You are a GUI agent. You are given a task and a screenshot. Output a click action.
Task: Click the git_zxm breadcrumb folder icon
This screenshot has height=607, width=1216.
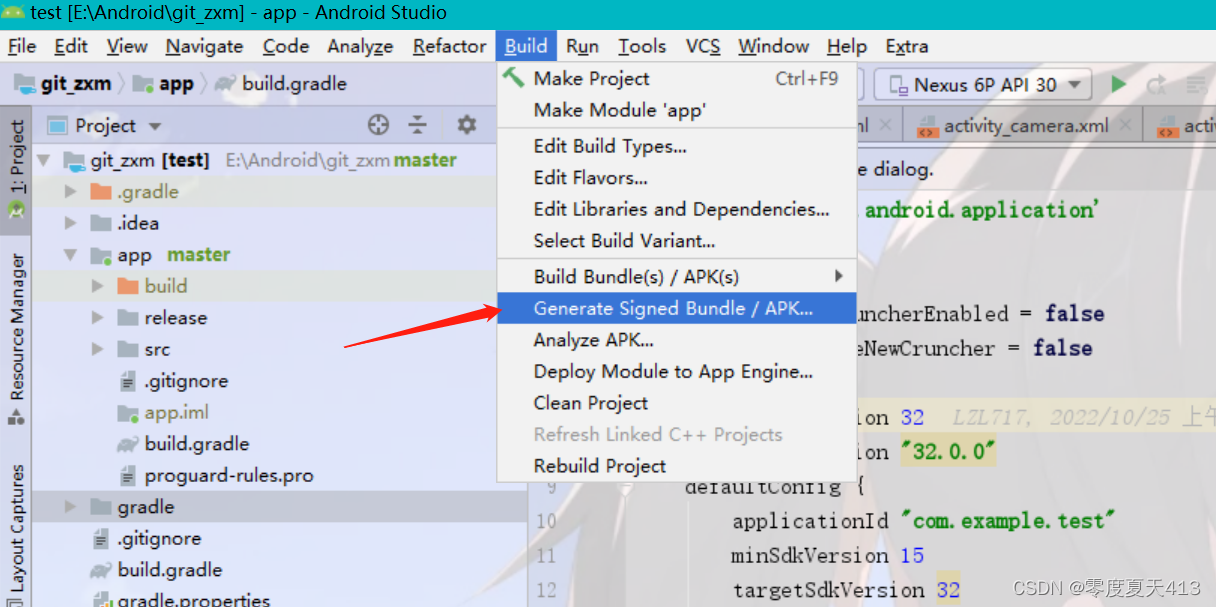click(25, 83)
